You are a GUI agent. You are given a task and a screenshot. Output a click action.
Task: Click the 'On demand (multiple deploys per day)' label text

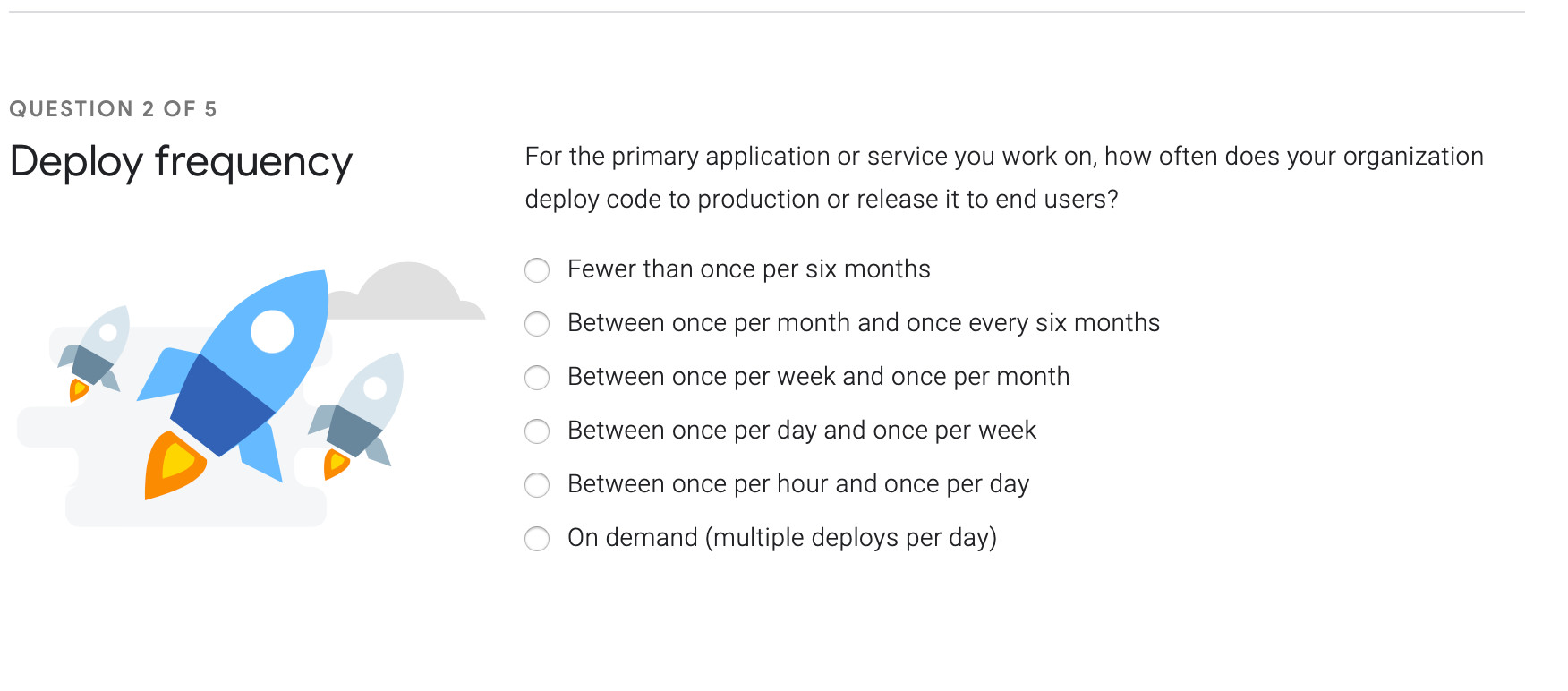point(781,538)
